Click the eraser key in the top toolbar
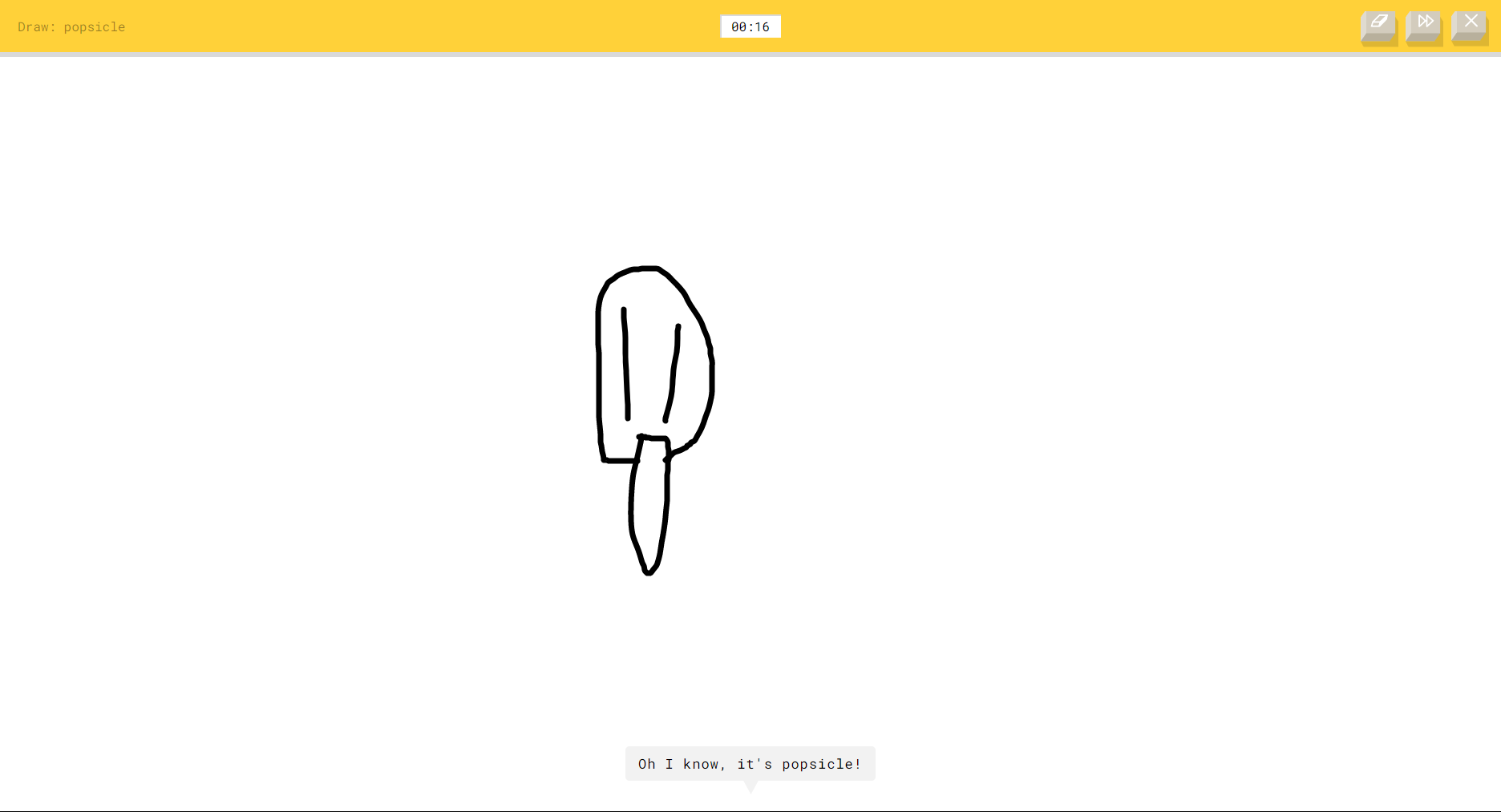 coord(1378,25)
